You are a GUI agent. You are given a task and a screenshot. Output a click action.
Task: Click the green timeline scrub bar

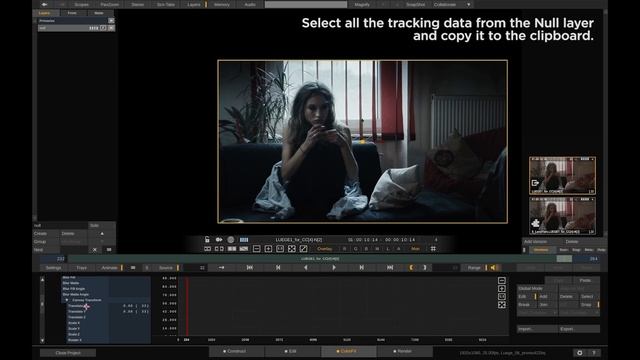pos(320,259)
